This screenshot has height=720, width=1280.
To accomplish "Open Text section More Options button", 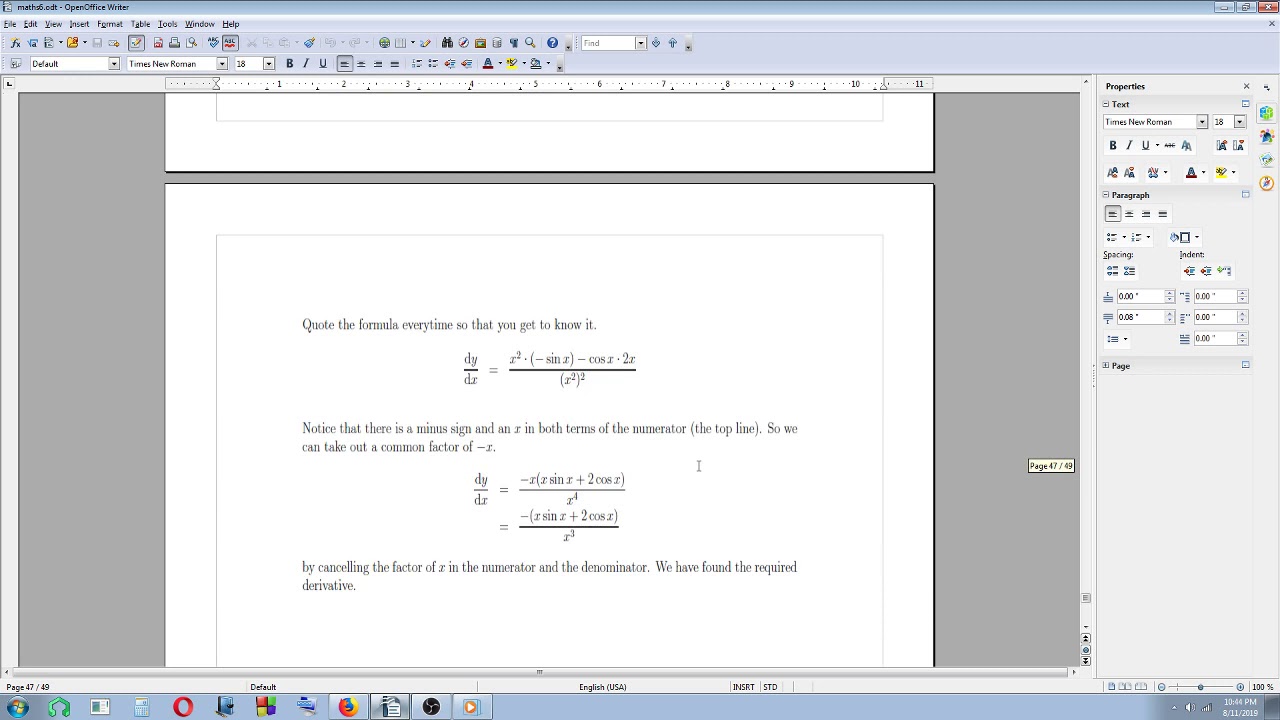I will click(1245, 104).
